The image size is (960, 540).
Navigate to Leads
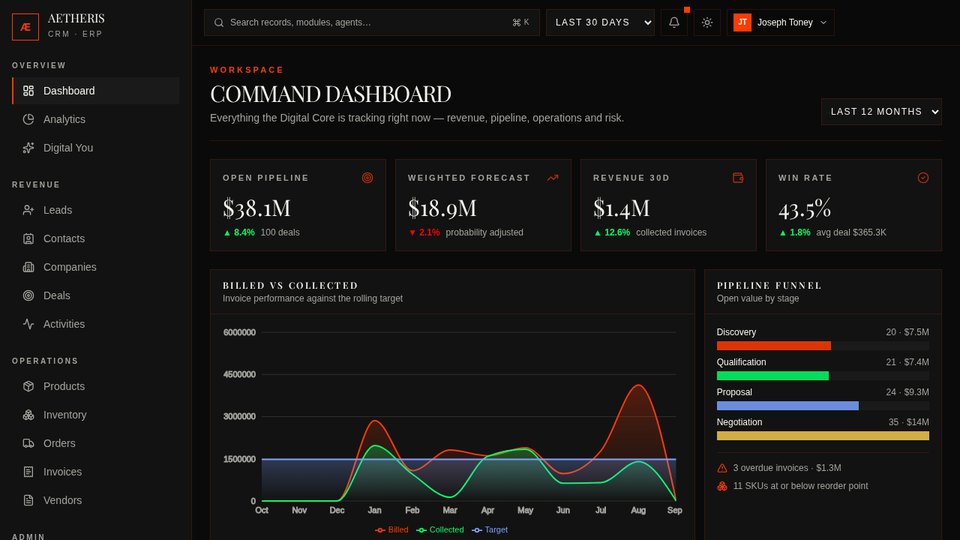pyautogui.click(x=96, y=210)
